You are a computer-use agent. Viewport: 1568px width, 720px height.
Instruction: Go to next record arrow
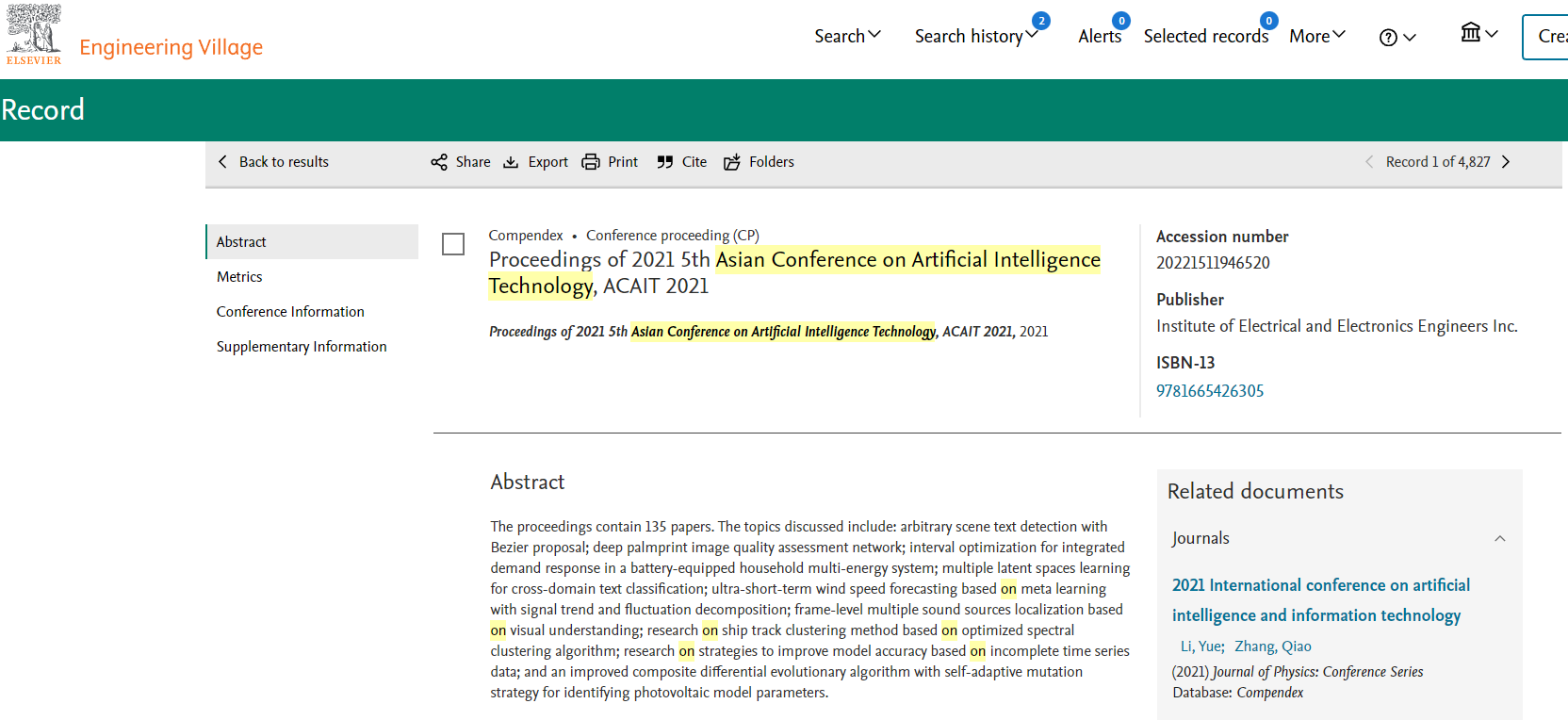click(1506, 162)
